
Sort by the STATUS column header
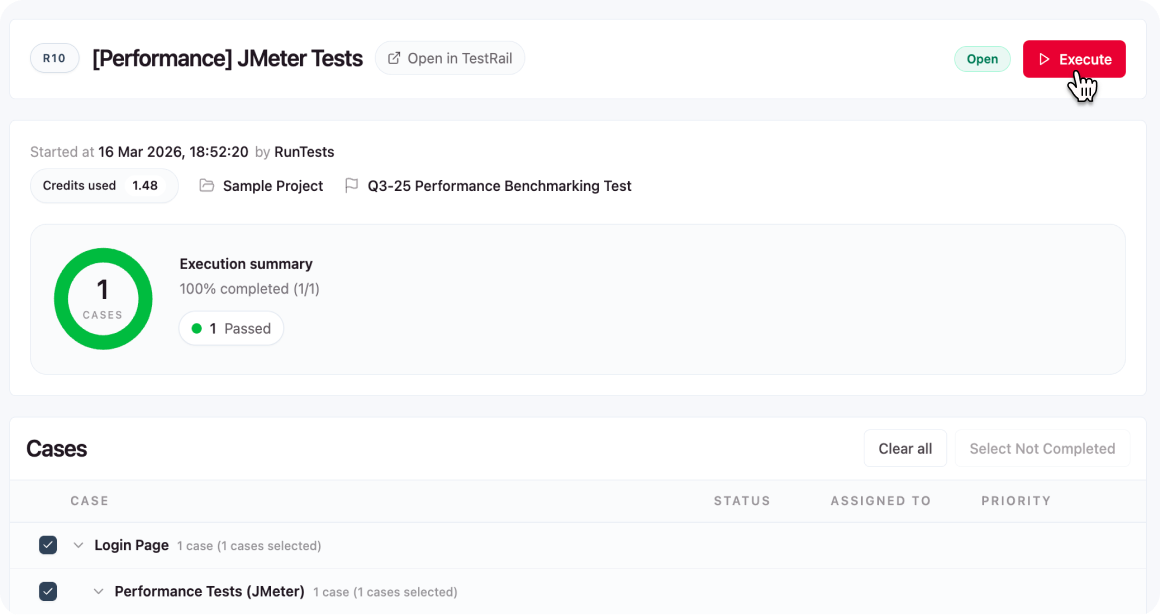742,501
